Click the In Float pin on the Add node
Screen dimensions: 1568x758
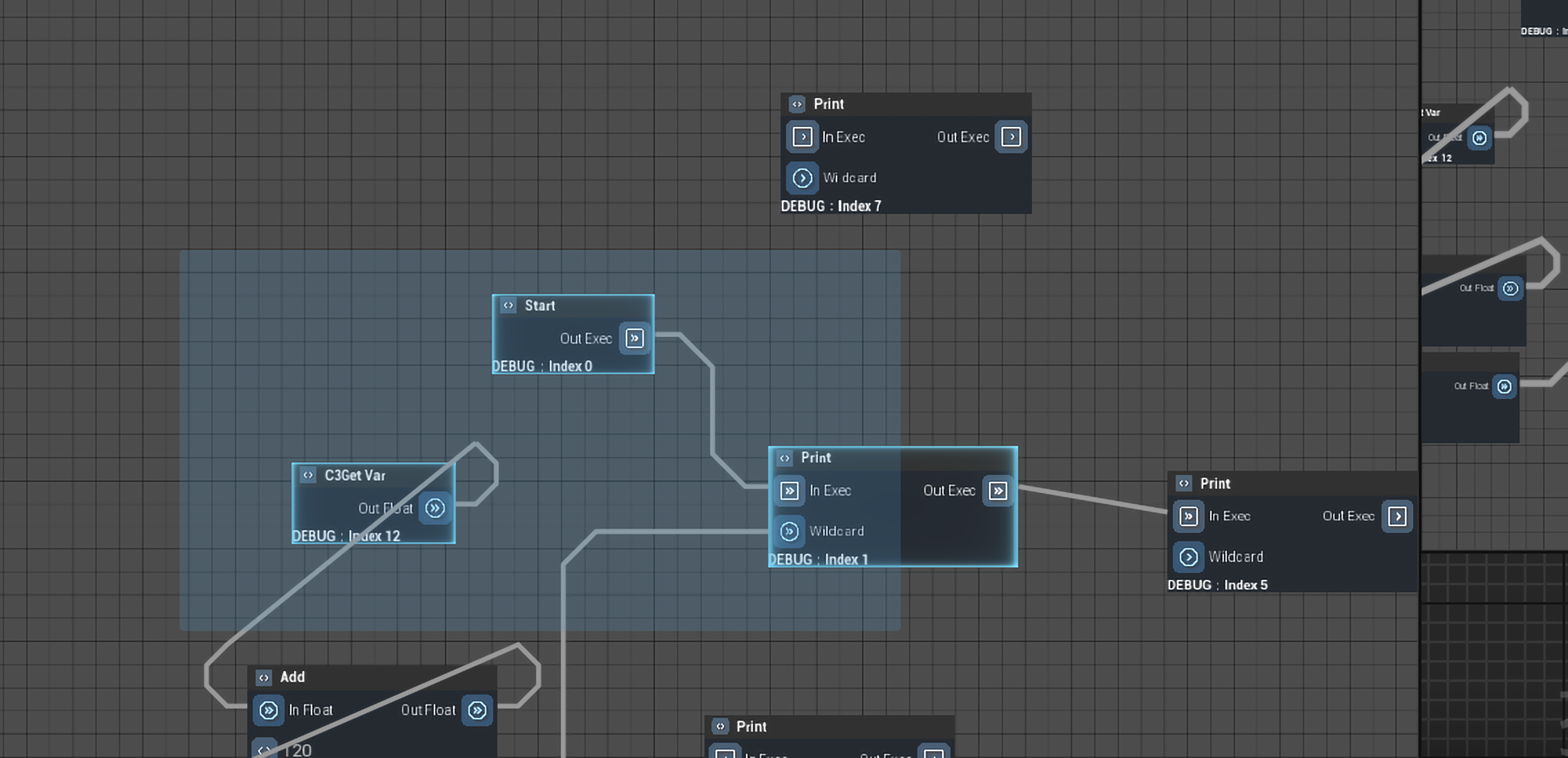[x=268, y=710]
